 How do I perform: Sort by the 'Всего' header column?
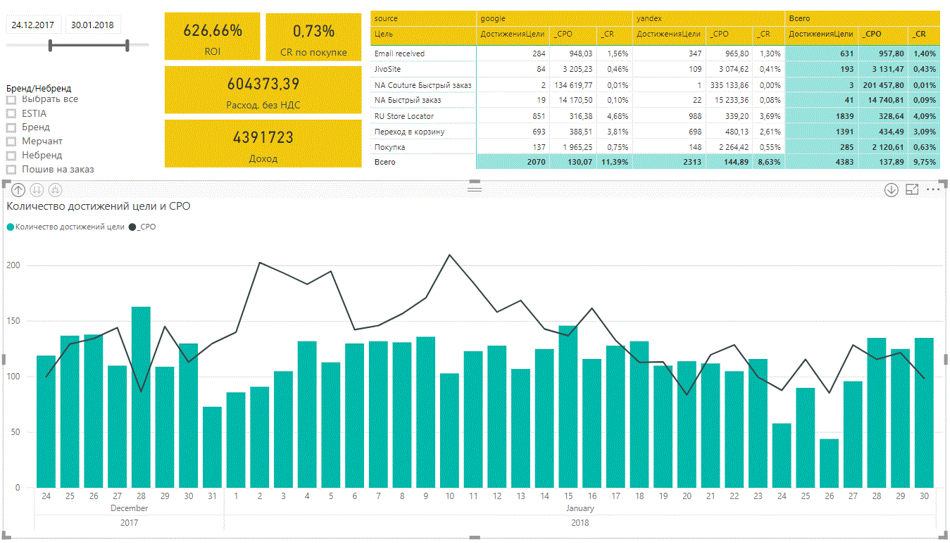(x=800, y=19)
